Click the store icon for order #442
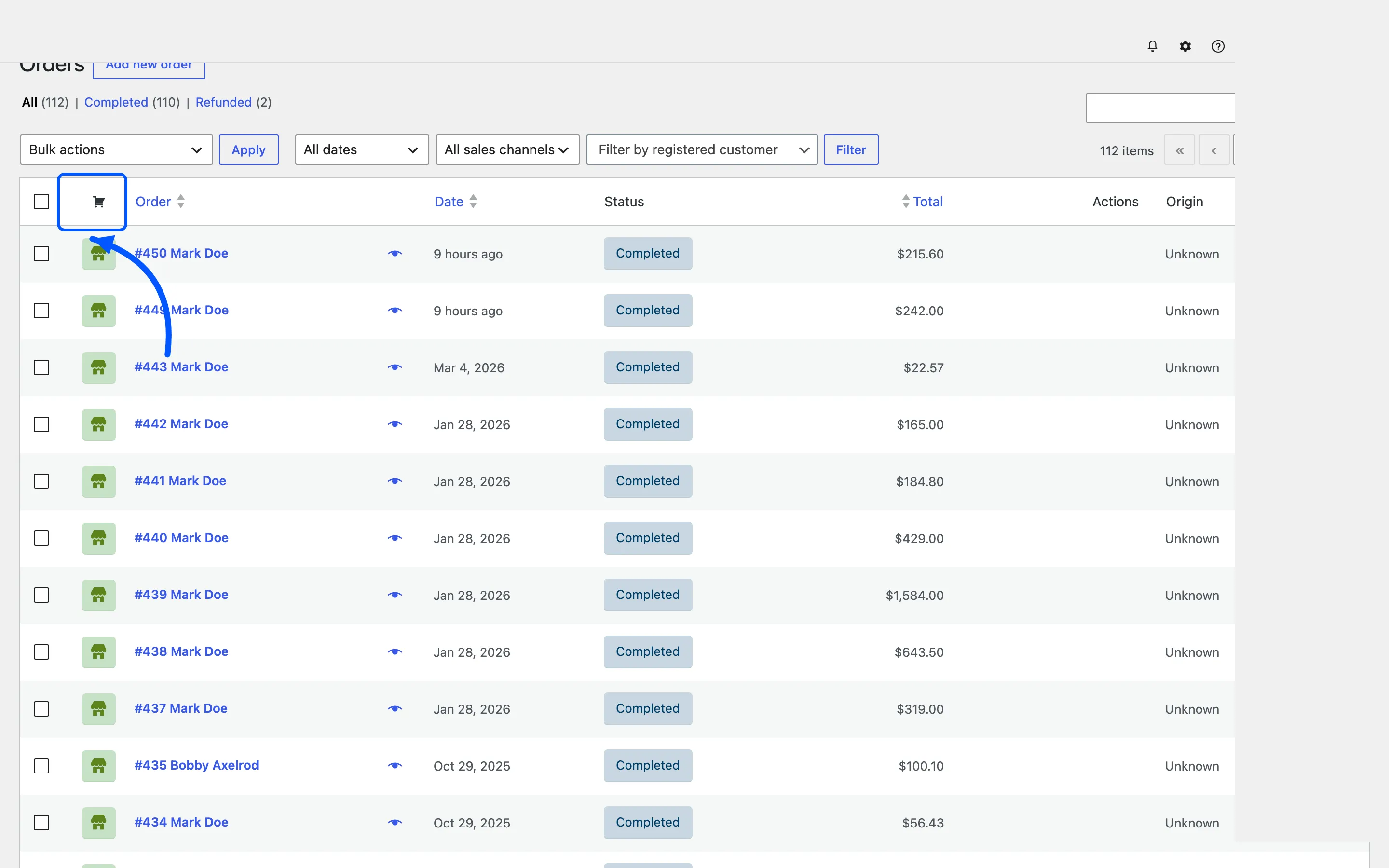 click(99, 424)
